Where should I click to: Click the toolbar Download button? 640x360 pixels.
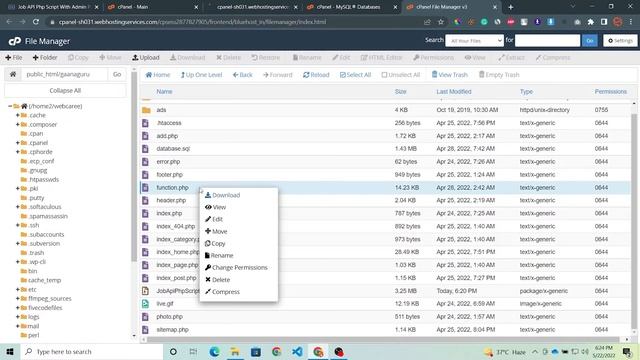click(187, 58)
